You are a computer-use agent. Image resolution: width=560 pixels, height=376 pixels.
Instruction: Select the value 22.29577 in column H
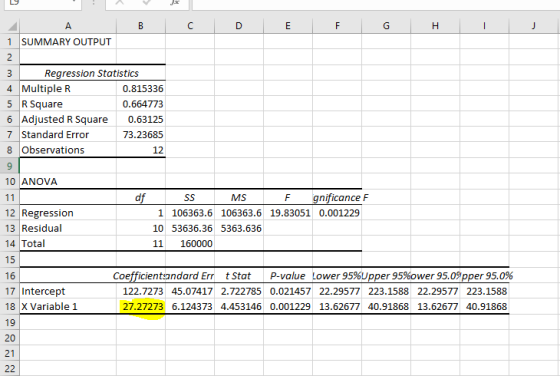click(x=435, y=291)
